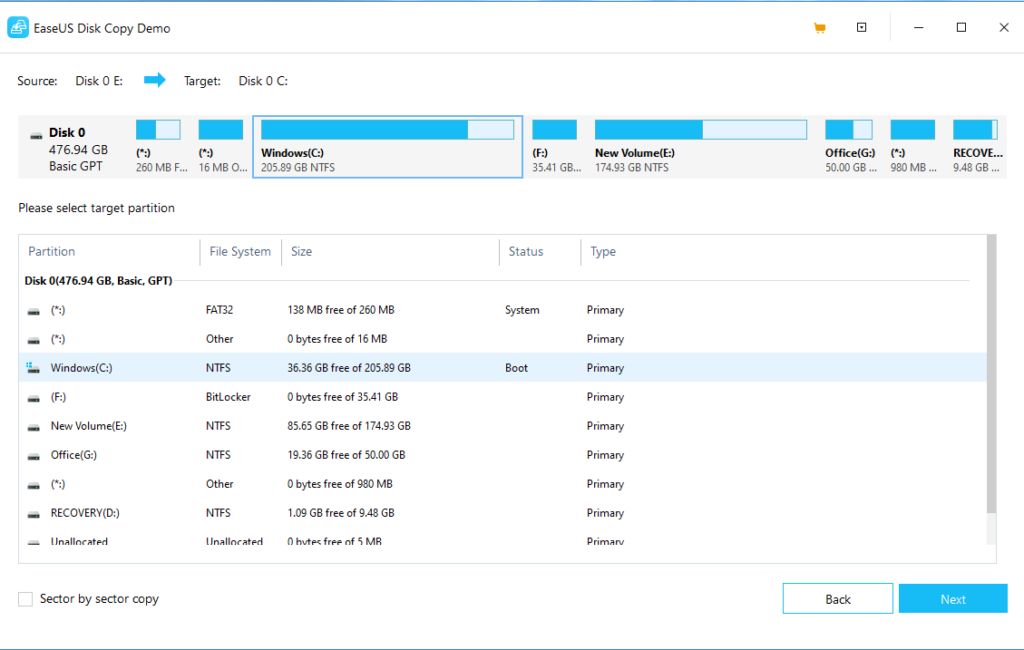This screenshot has height=650, width=1024.
Task: Select the Office(G:) partition row
Action: pos(502,455)
